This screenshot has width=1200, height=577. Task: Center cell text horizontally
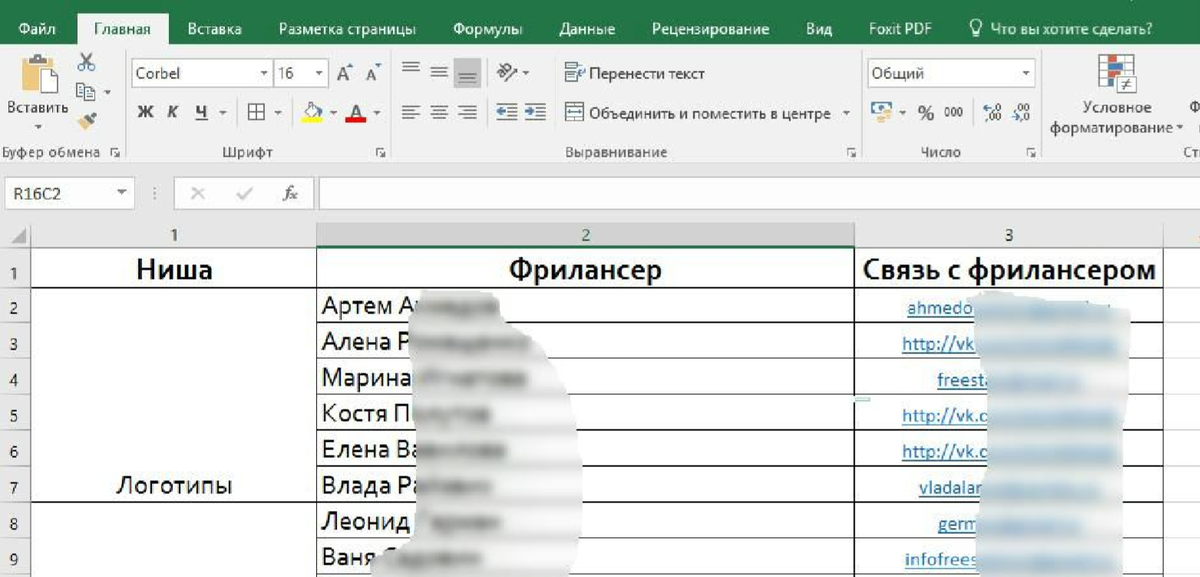438,113
